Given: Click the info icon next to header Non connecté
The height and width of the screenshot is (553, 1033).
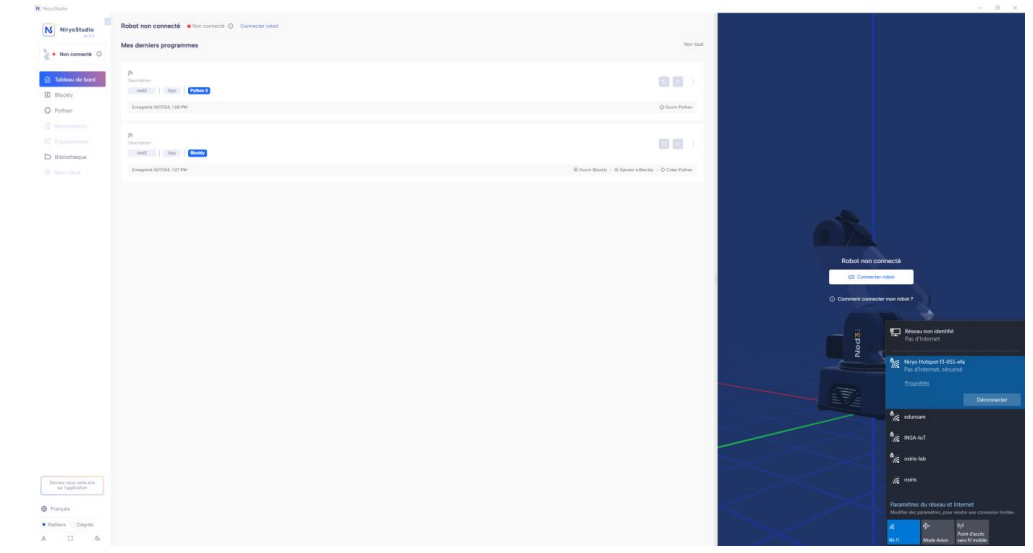Looking at the screenshot, I should click(x=231, y=26).
